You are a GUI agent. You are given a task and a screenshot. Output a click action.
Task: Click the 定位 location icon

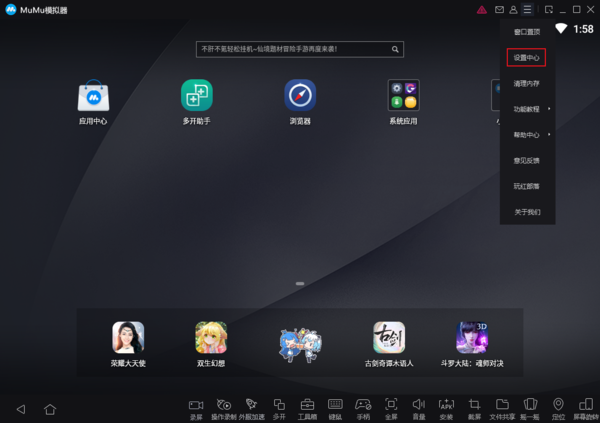(558, 405)
